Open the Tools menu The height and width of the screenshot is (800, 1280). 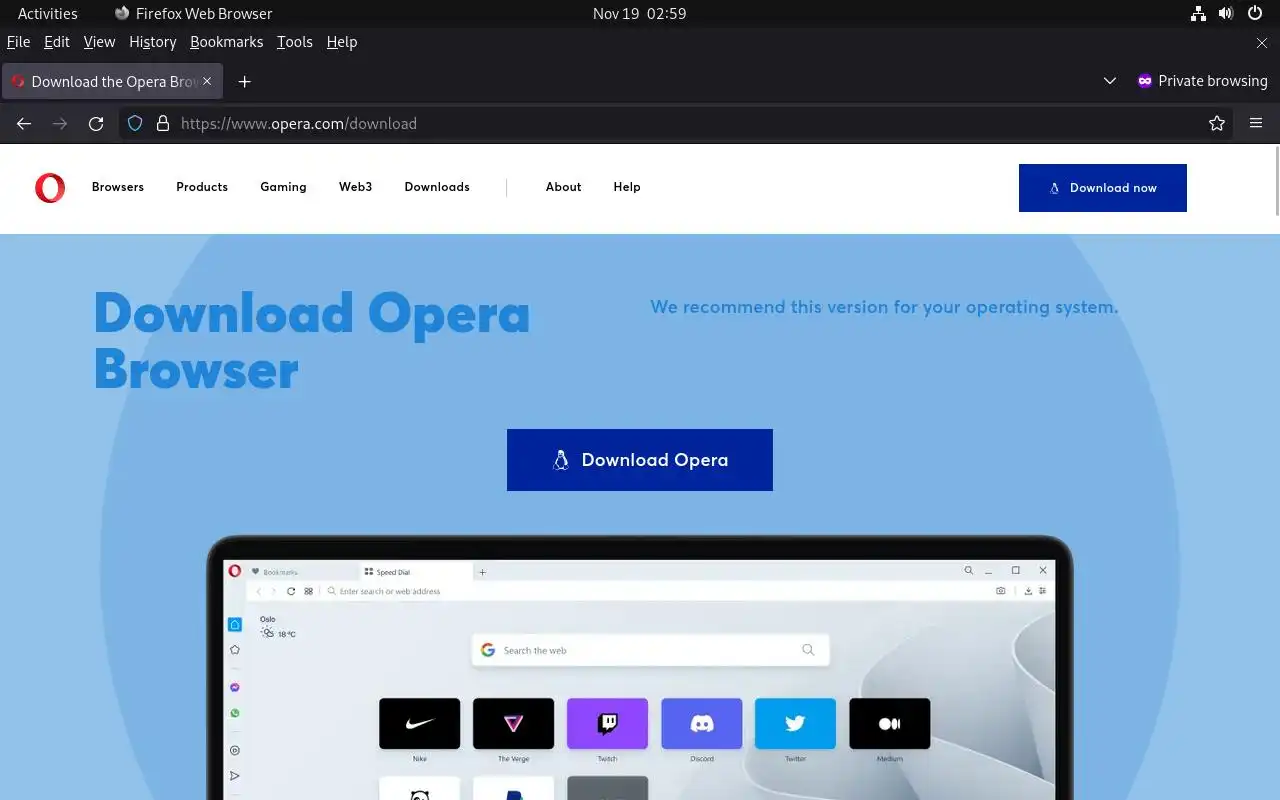pyautogui.click(x=294, y=42)
